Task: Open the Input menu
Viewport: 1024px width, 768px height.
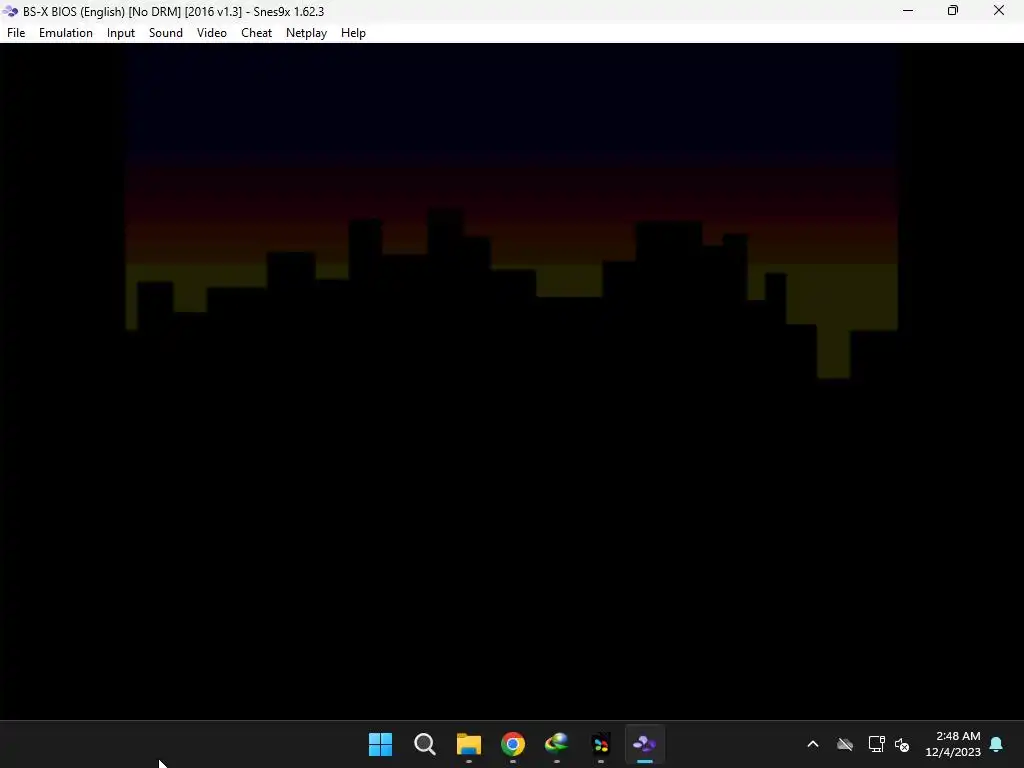Action: point(121,33)
